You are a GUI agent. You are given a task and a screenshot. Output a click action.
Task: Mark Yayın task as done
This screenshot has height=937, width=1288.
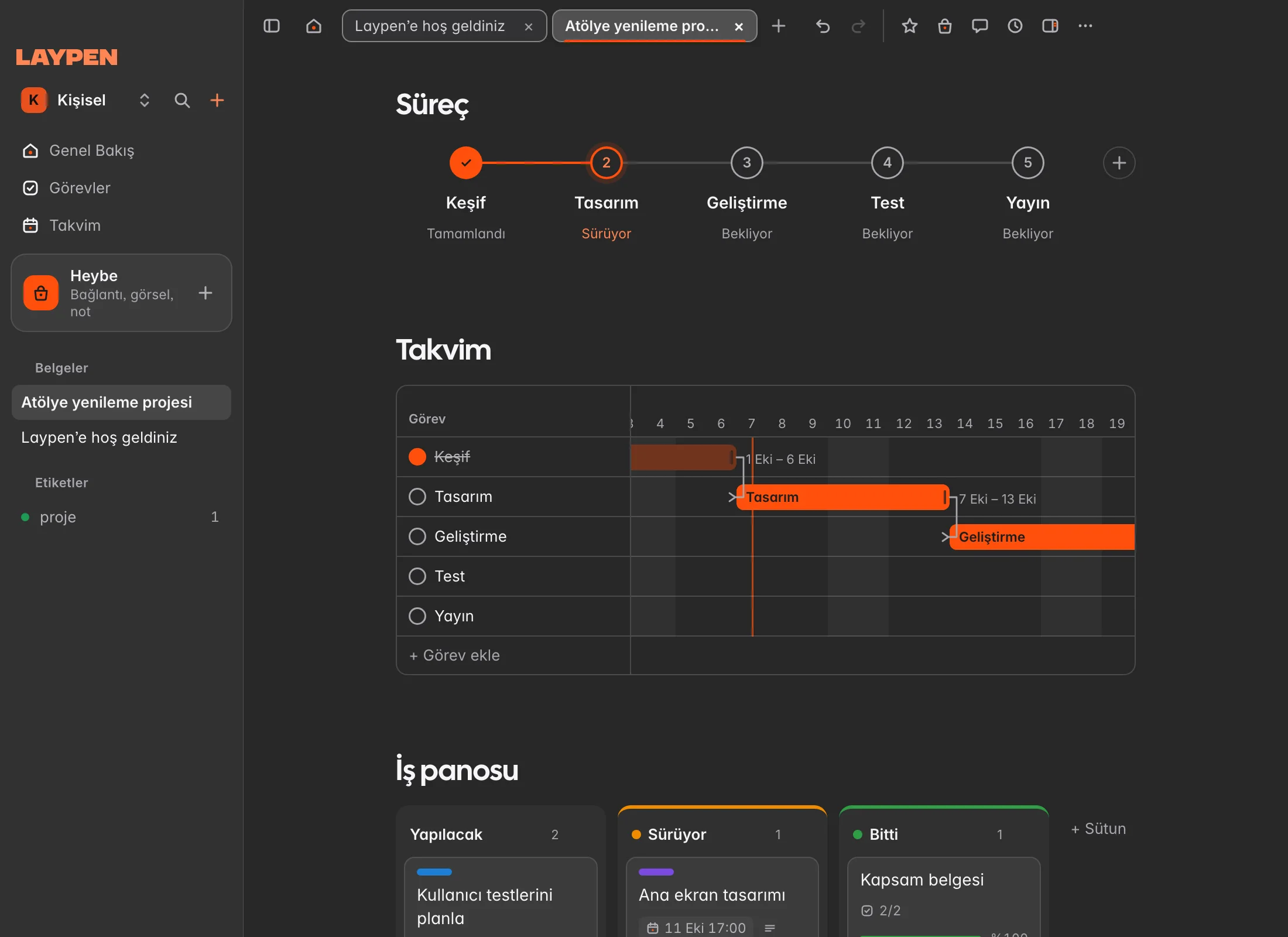(x=417, y=616)
